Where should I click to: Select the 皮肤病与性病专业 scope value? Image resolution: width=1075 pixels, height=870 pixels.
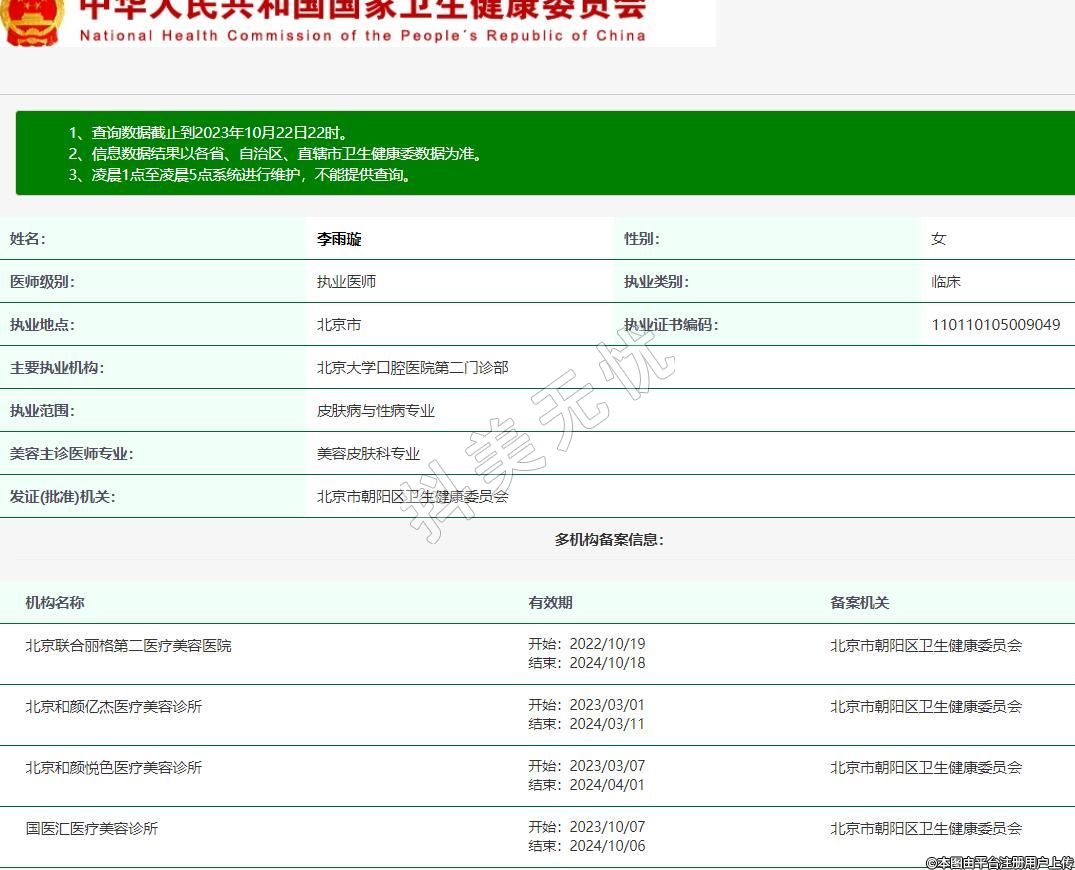pyautogui.click(x=376, y=411)
